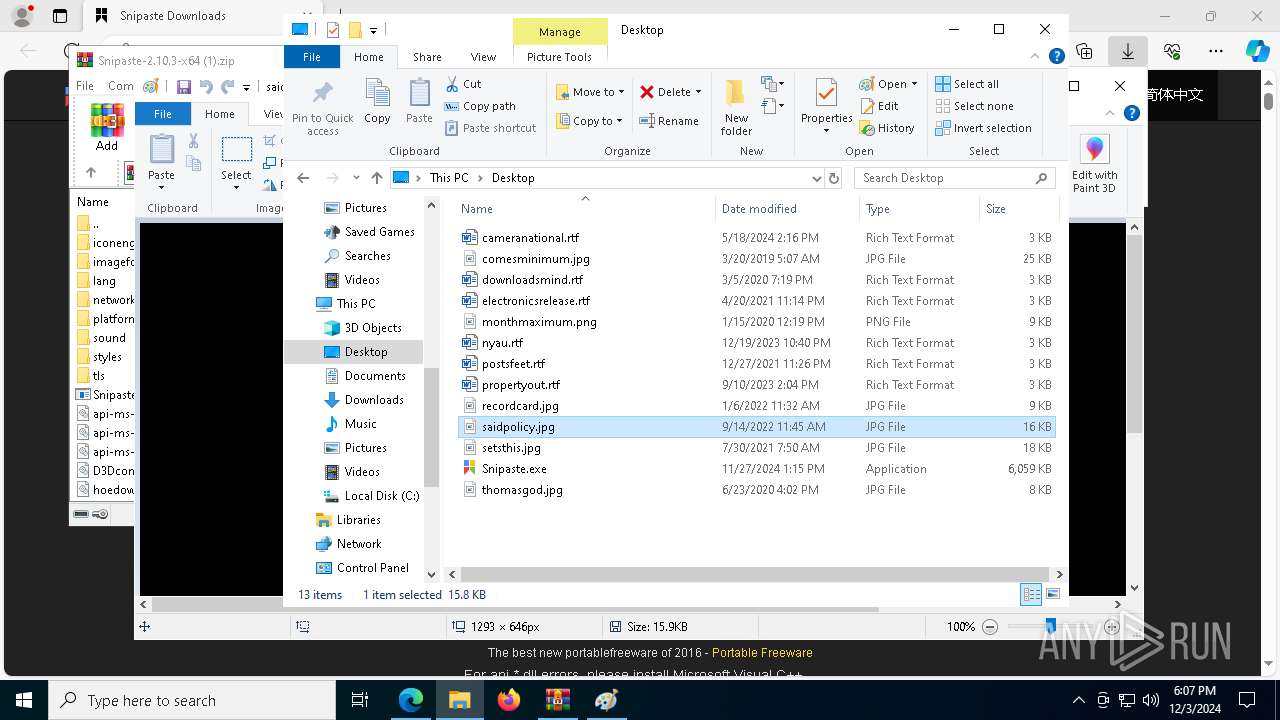Open Firefox from taskbar
The width and height of the screenshot is (1280, 720).
[509, 700]
